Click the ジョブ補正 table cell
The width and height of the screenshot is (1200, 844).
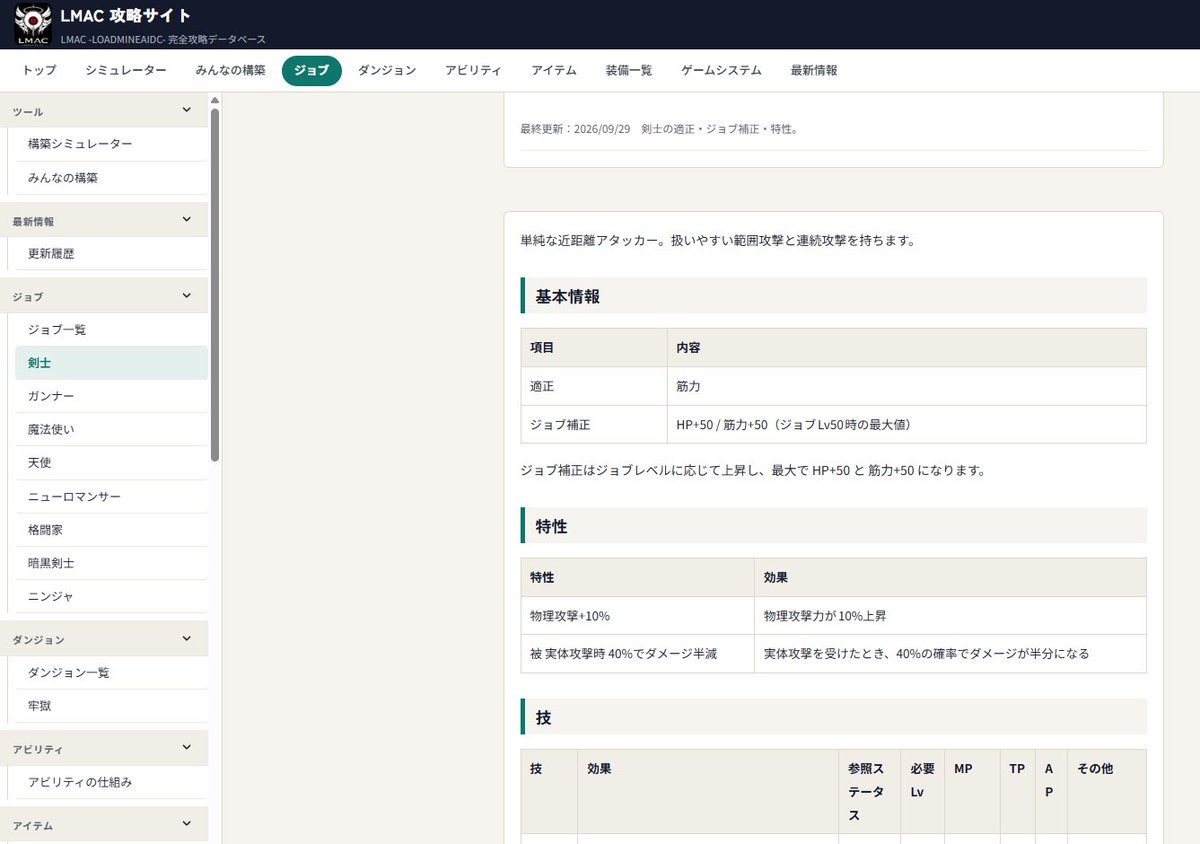coord(594,424)
